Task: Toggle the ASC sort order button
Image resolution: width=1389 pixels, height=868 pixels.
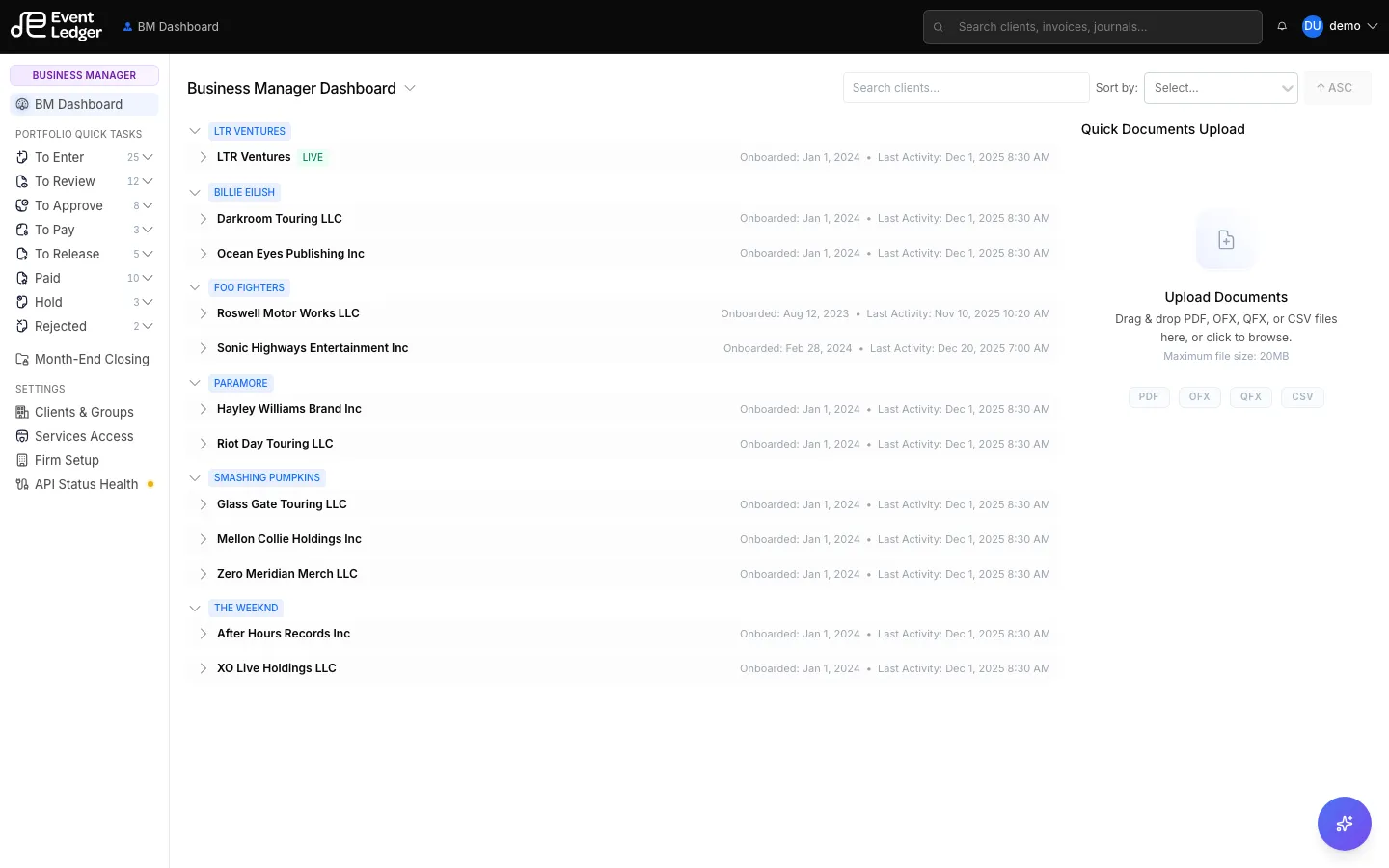Action: [1337, 88]
